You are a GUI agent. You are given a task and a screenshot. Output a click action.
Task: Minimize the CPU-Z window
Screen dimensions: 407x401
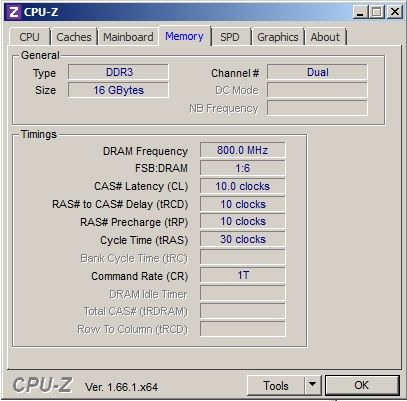point(361,12)
